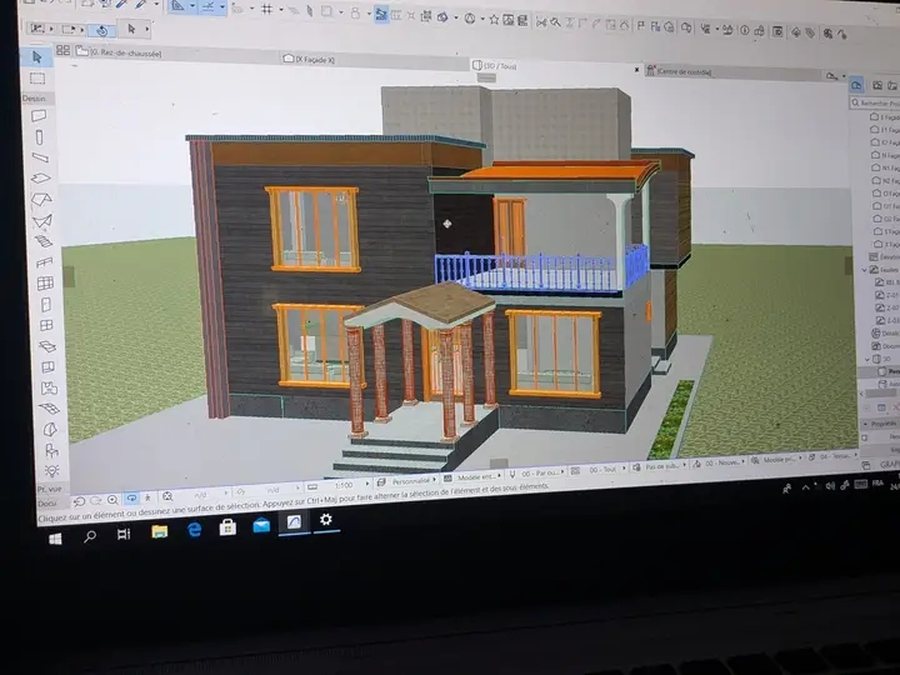900x675 pixels.
Task: Open Task View on taskbar
Action: (x=123, y=534)
